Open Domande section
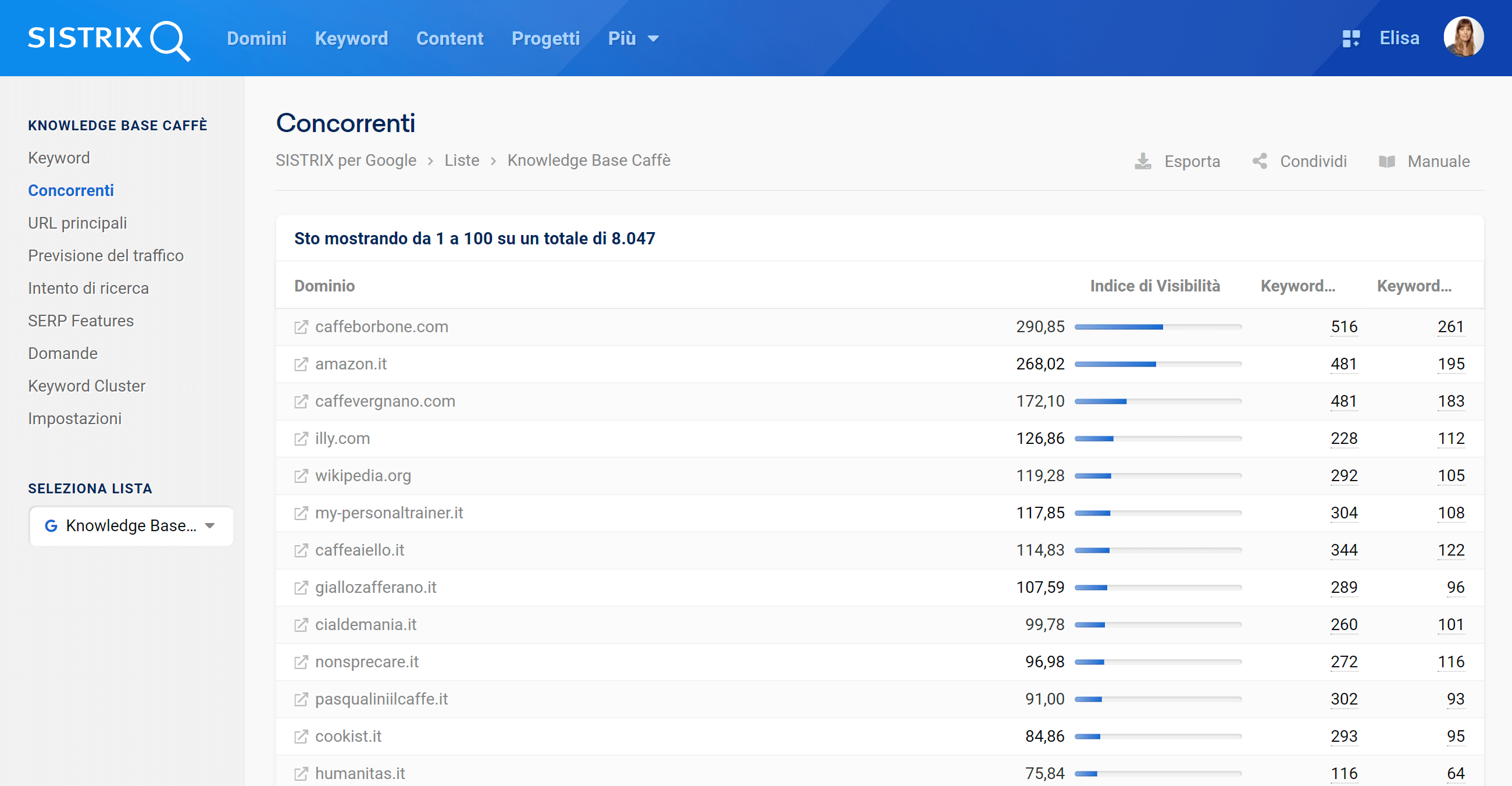This screenshot has height=786, width=1512. (x=63, y=353)
